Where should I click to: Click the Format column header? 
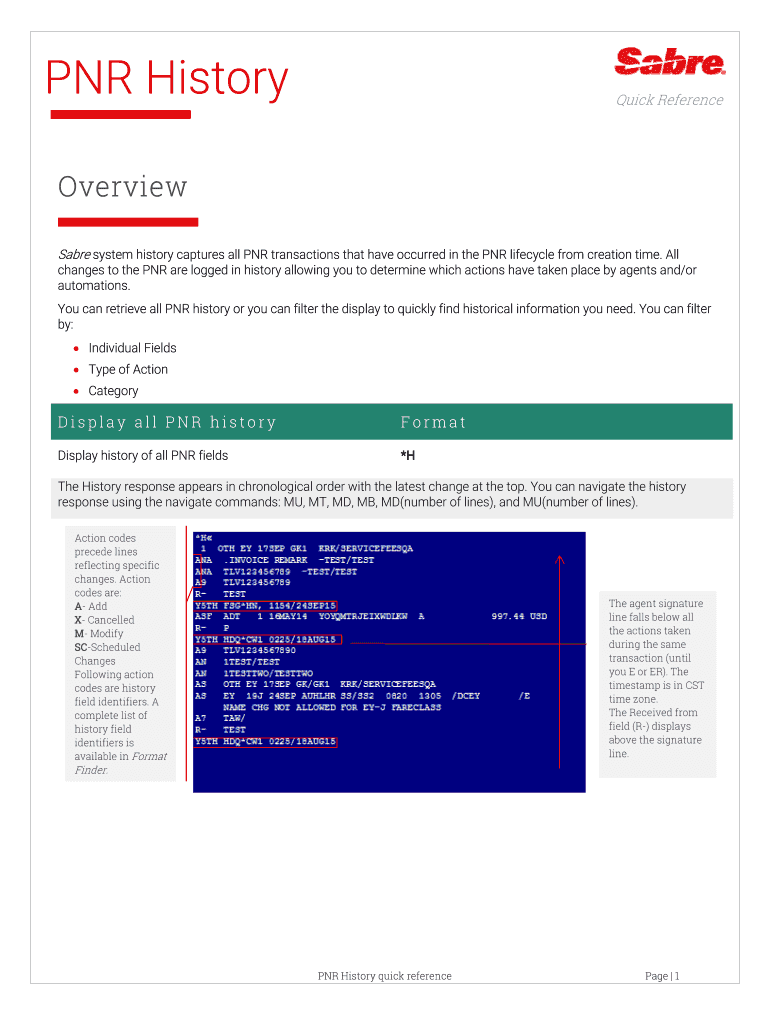(433, 422)
